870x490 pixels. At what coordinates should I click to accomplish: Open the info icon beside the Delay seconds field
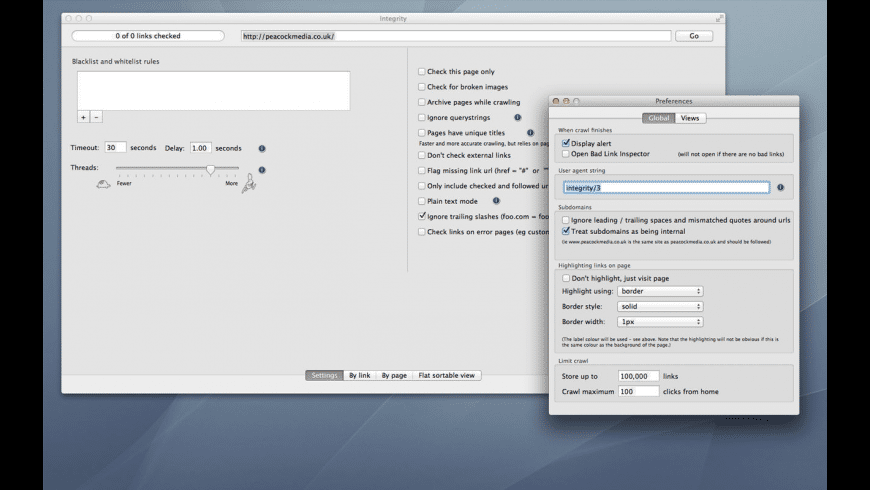point(262,148)
